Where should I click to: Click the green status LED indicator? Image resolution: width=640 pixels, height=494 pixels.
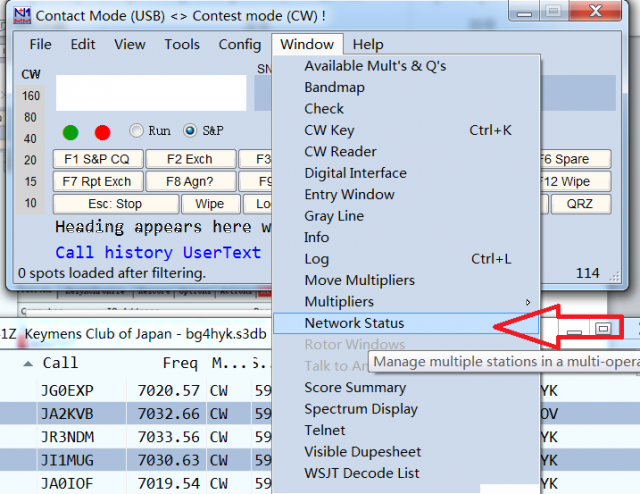pos(71,132)
